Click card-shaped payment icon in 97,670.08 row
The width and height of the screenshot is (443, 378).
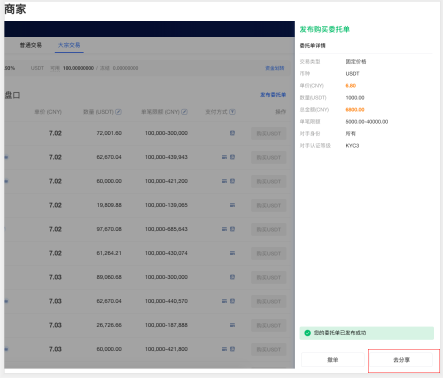(x=224, y=229)
